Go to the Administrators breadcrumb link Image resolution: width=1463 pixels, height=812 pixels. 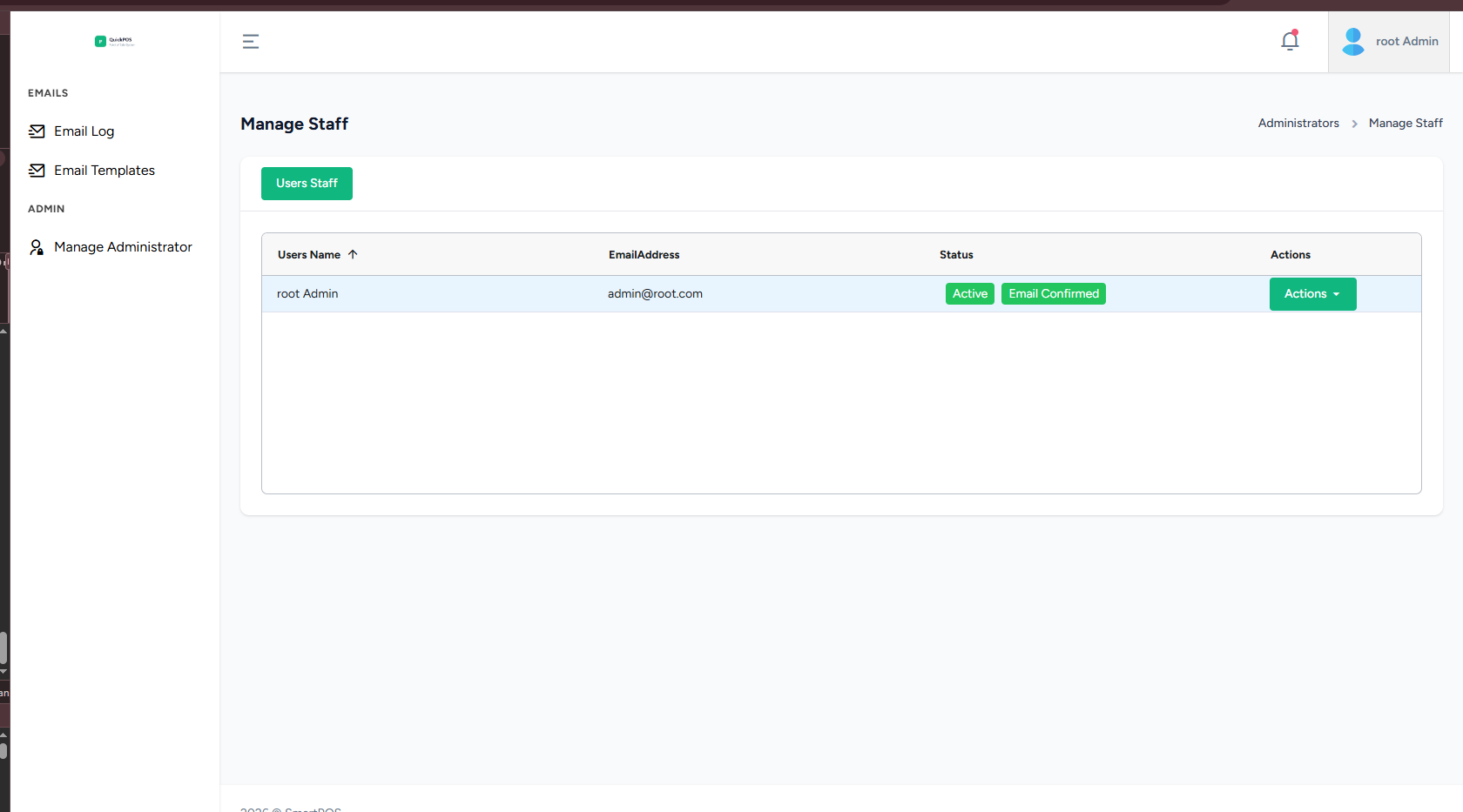click(1298, 124)
